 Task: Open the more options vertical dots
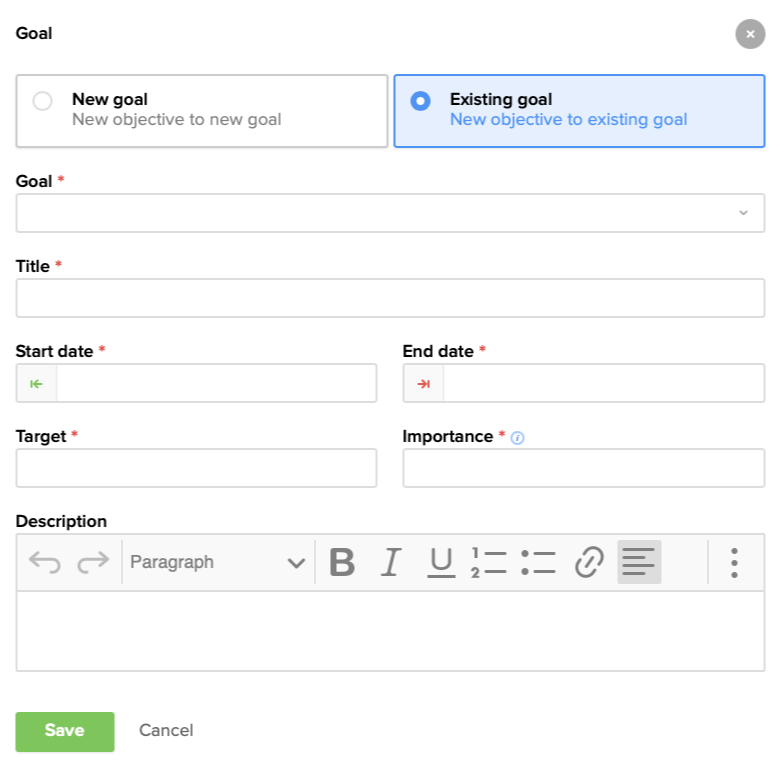coord(734,562)
